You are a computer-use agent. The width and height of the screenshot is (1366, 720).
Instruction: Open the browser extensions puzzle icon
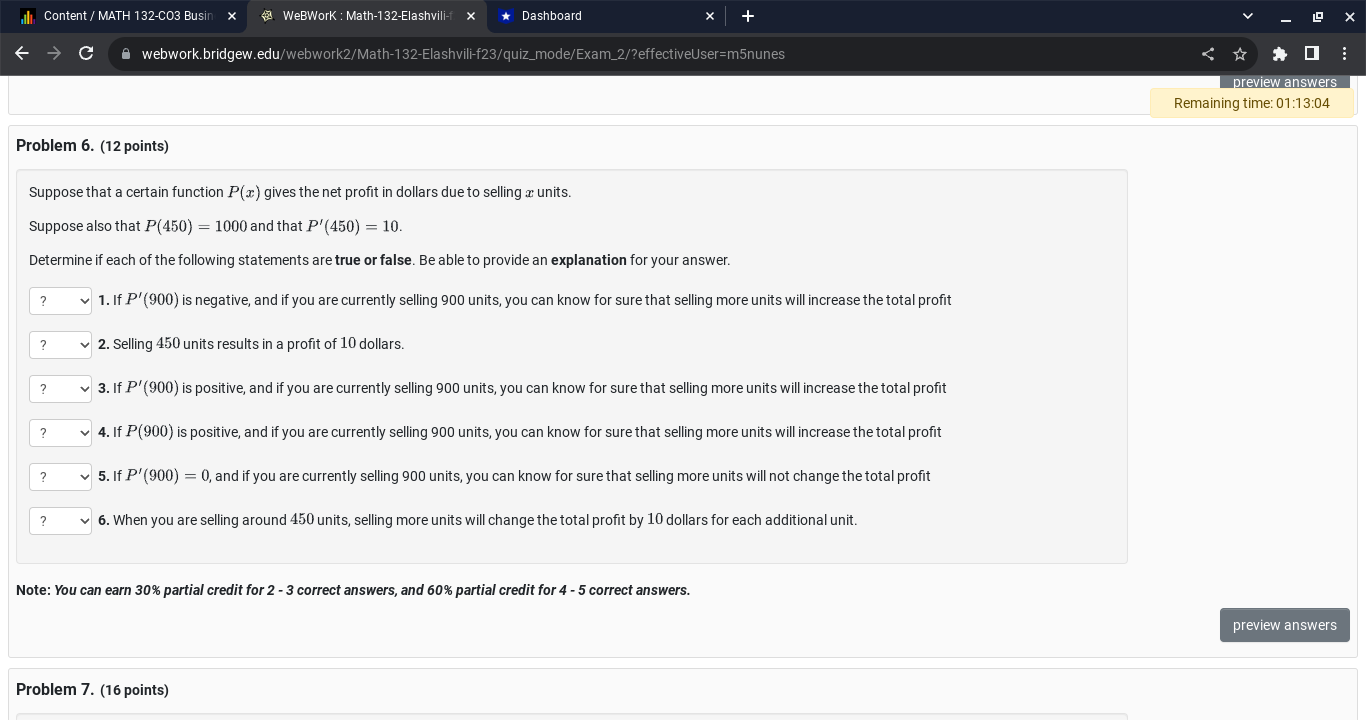pos(1280,54)
